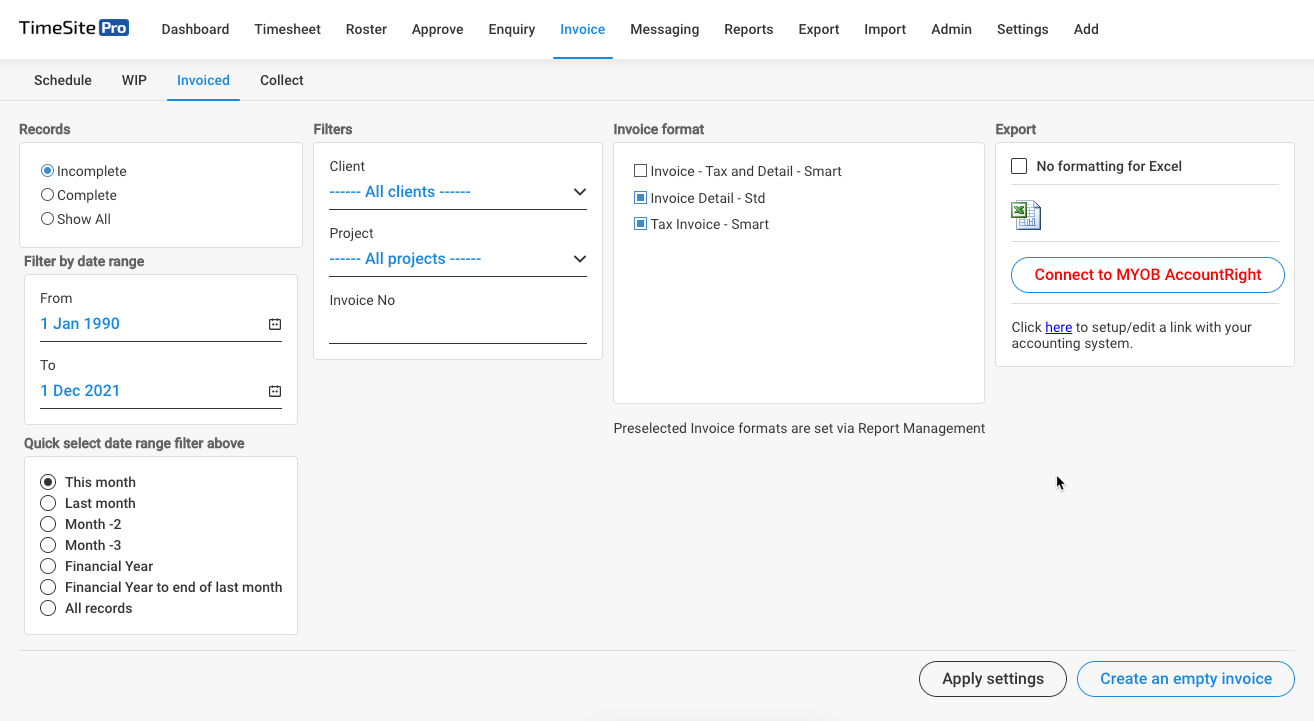Open the Add menu
The image size is (1314, 721).
pos(1086,29)
